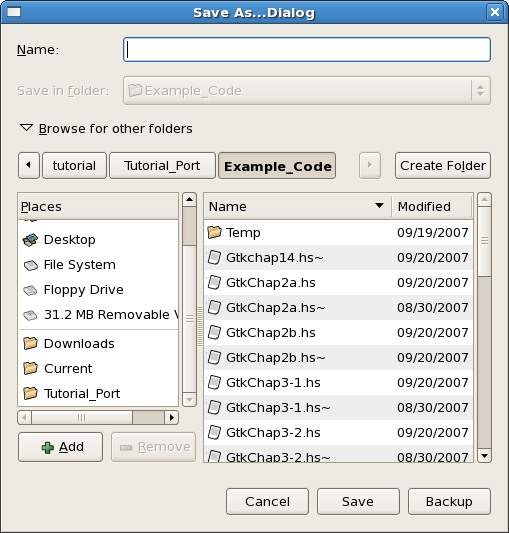This screenshot has height=533, width=509.
Task: Sort files by the Modified column header
Action: tap(432, 206)
